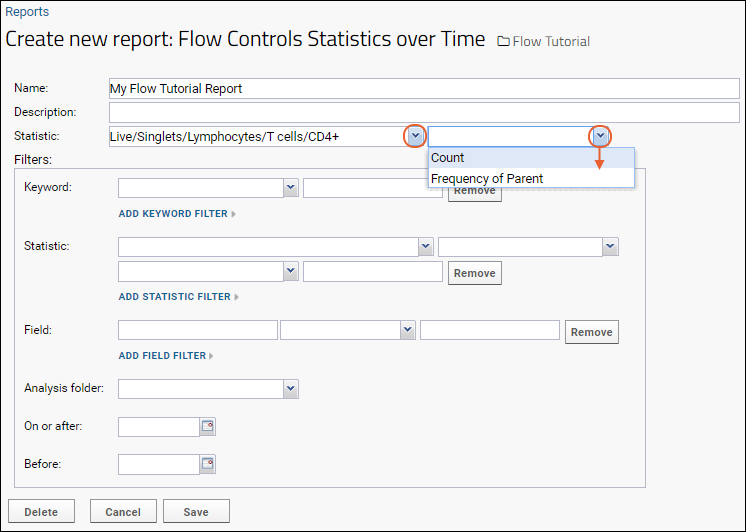Viewport: 746px width, 532px height.
Task: Click the Flow Tutorial folder icon
Action: point(503,41)
